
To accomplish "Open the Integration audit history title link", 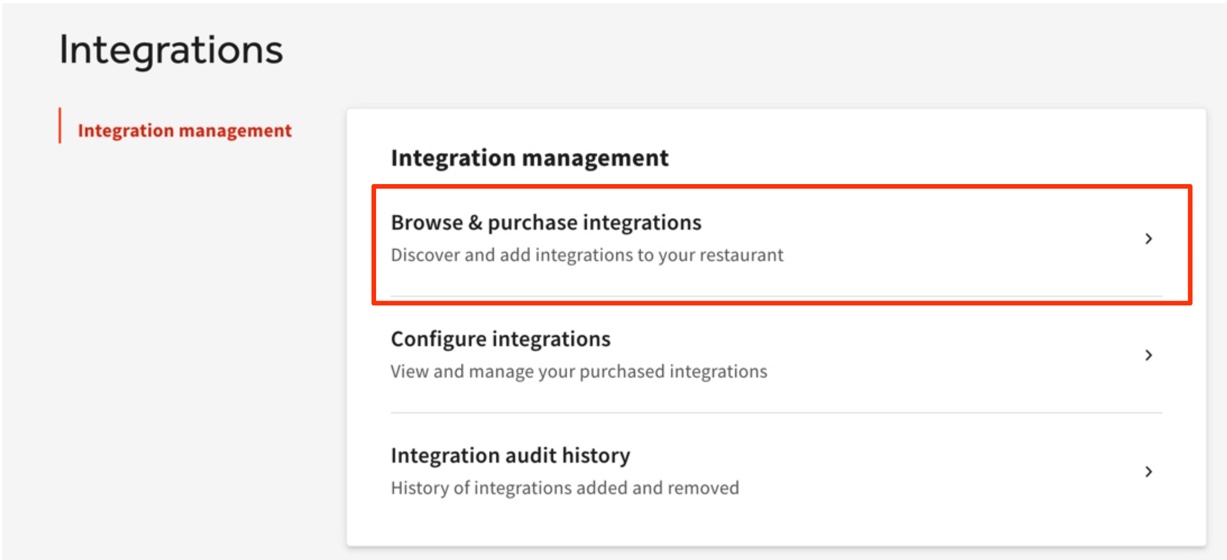I will point(510,456).
